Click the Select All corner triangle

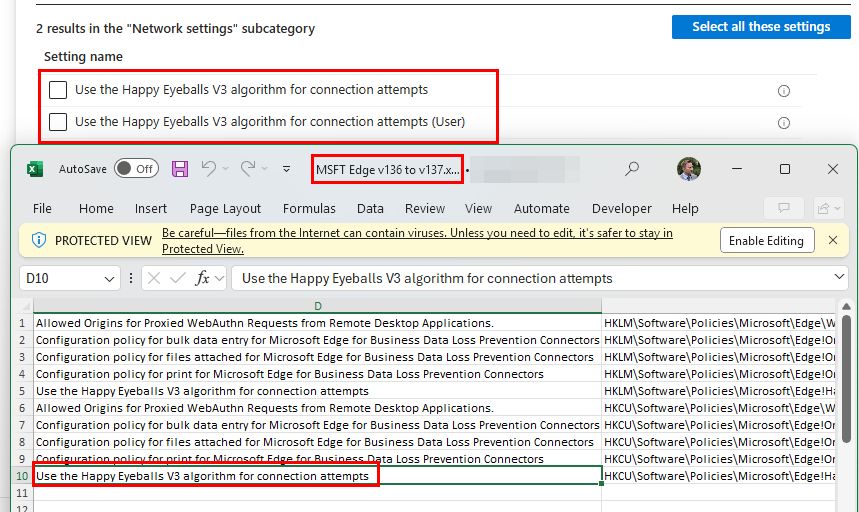pyautogui.click(x=25, y=306)
